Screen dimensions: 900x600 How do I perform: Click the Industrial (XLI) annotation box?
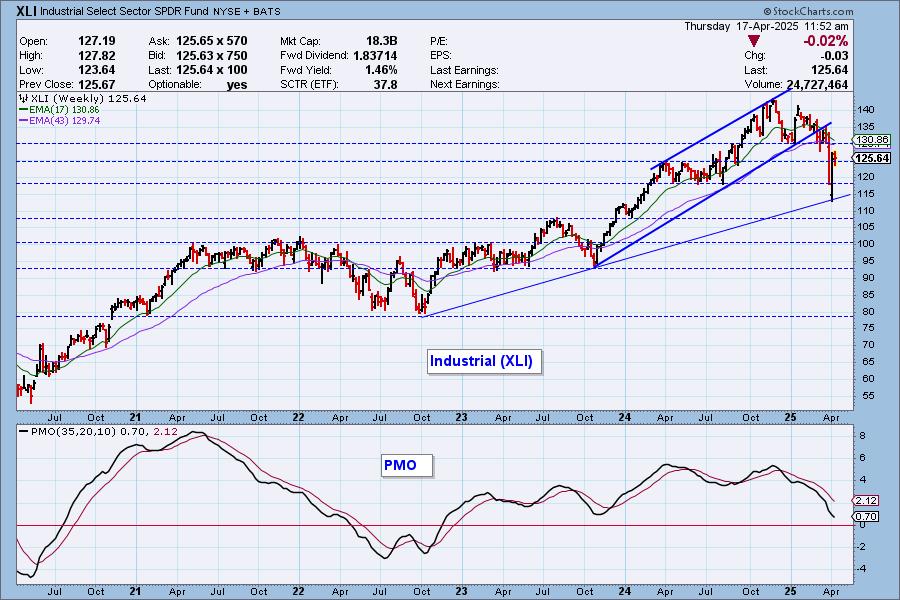pos(484,361)
